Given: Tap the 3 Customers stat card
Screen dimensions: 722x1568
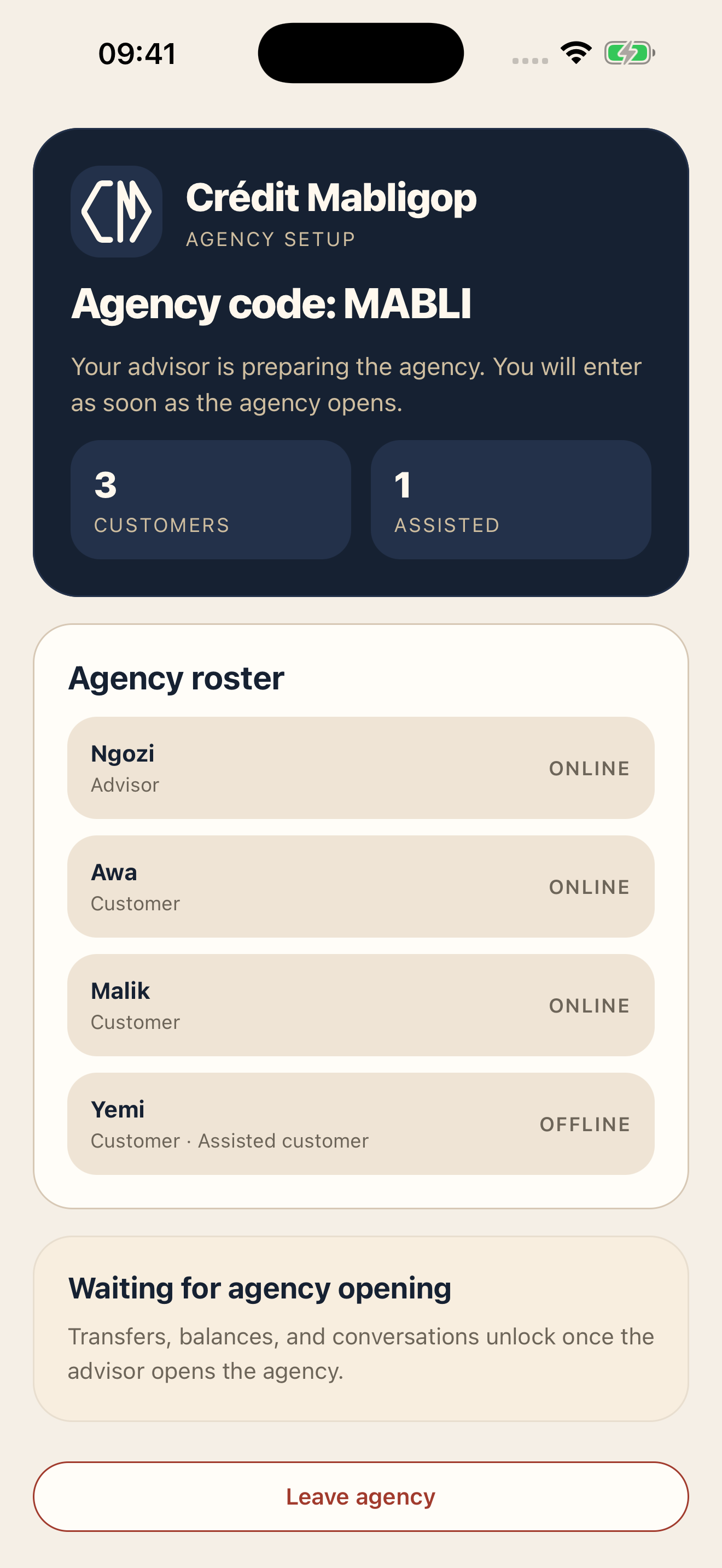Looking at the screenshot, I should (211, 500).
